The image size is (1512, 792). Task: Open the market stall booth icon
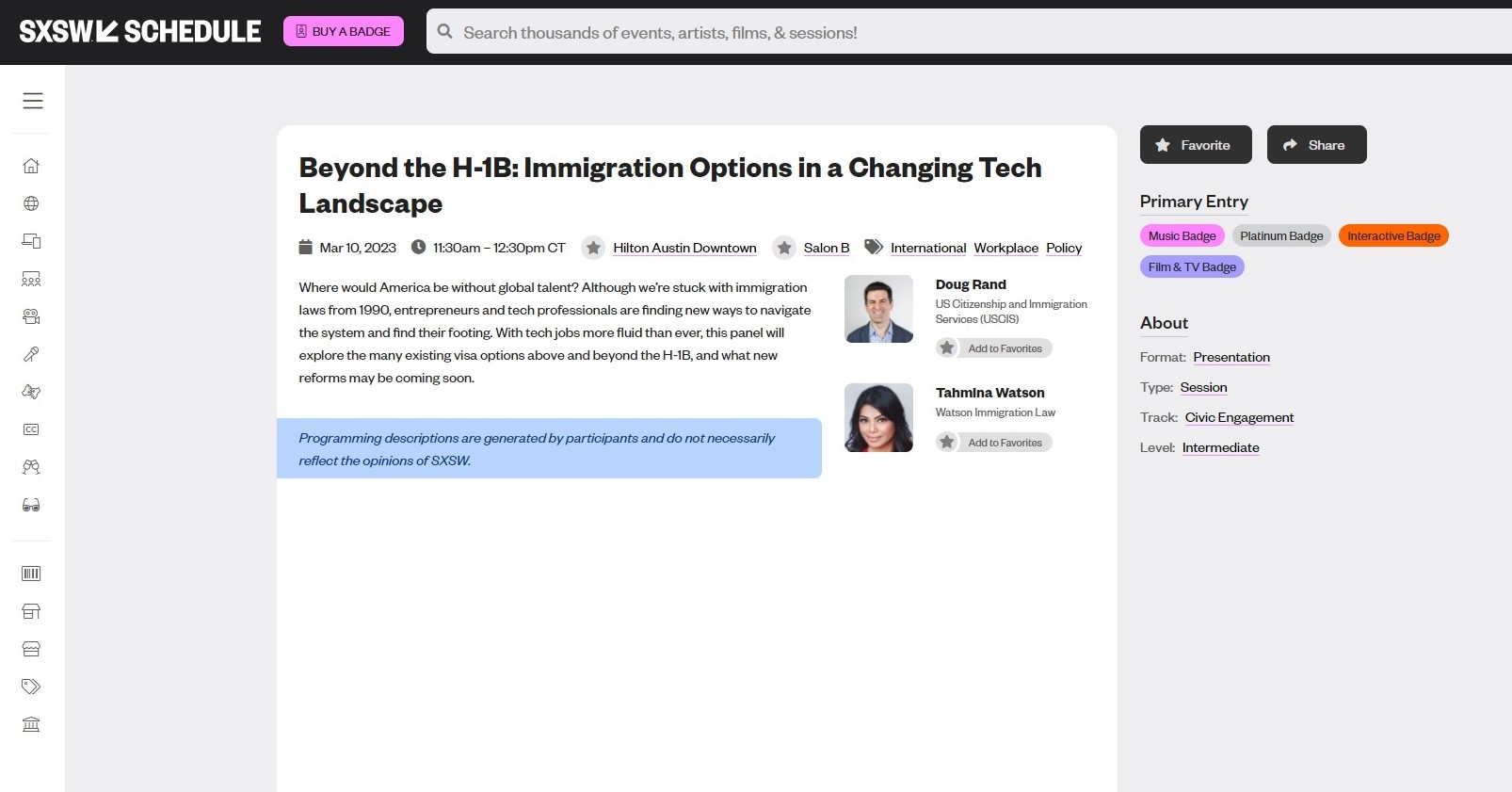(31, 611)
